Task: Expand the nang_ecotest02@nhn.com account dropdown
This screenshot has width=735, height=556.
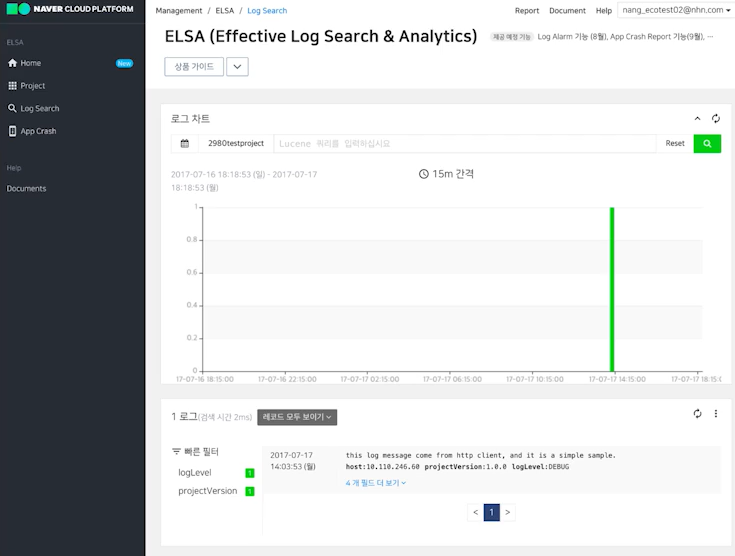Action: point(675,10)
